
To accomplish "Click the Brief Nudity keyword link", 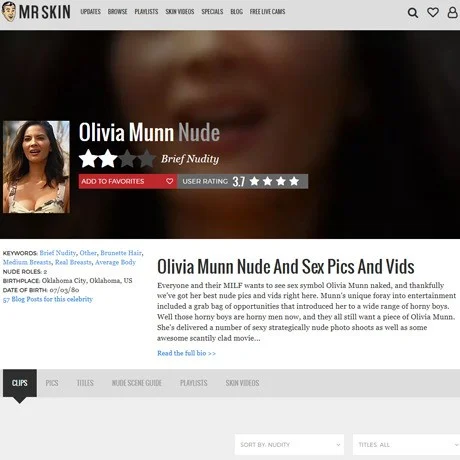I will (x=58, y=253).
